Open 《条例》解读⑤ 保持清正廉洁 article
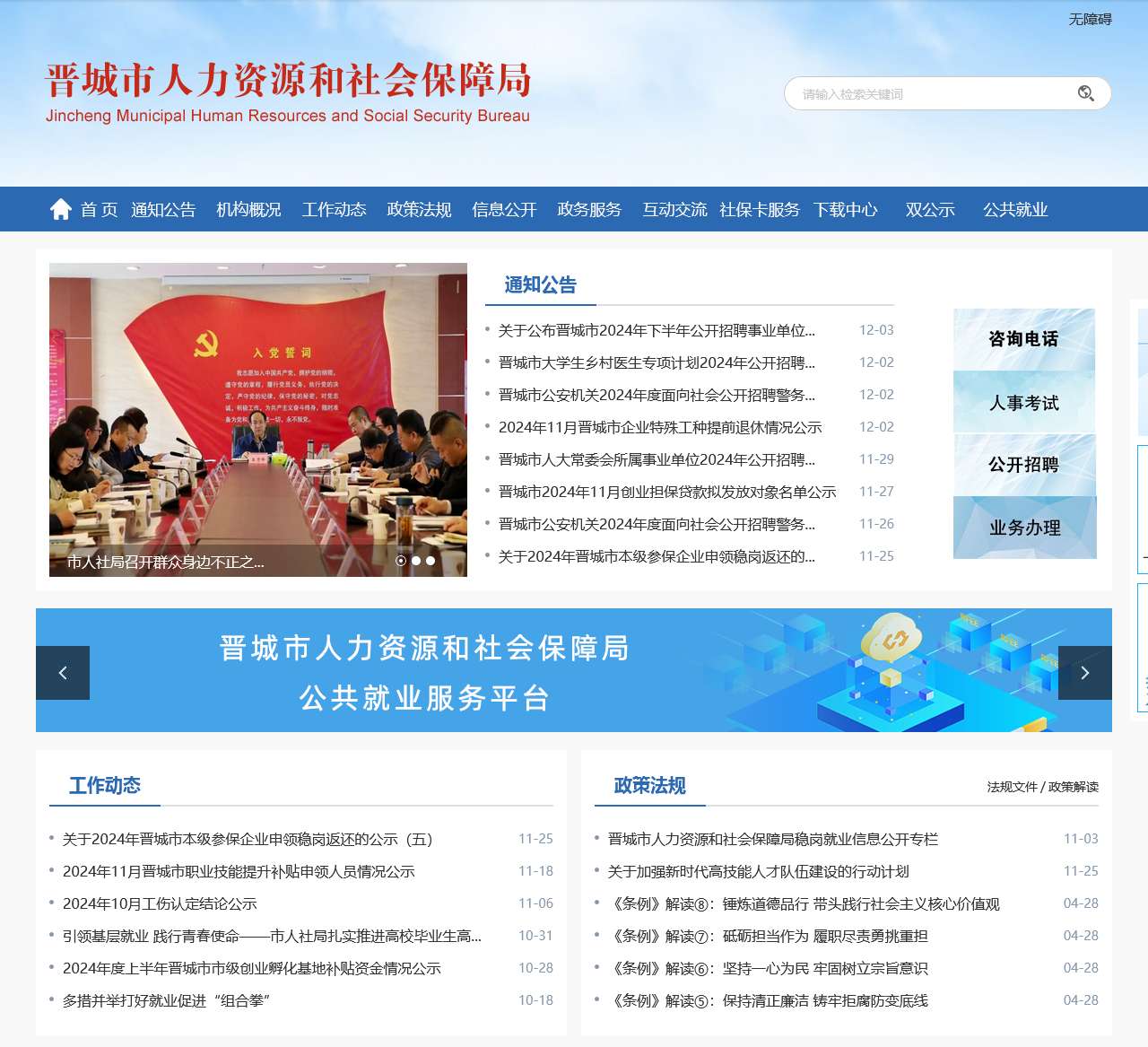Screen dimensions: 1148x1047 (768, 1001)
